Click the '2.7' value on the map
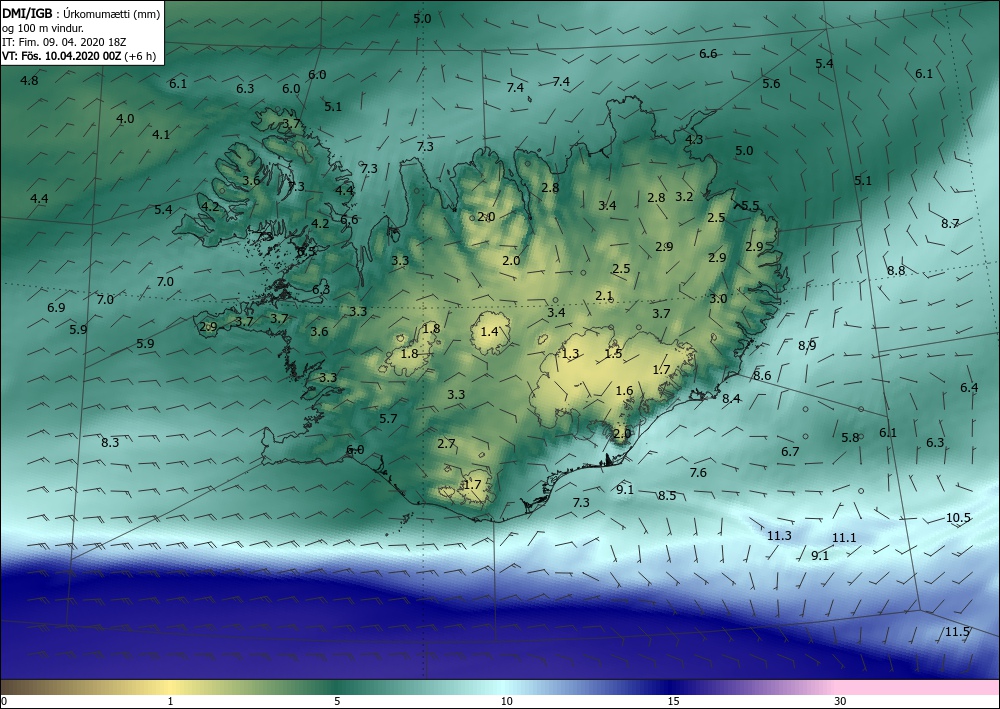This screenshot has height=709, width=1000. click(x=446, y=444)
